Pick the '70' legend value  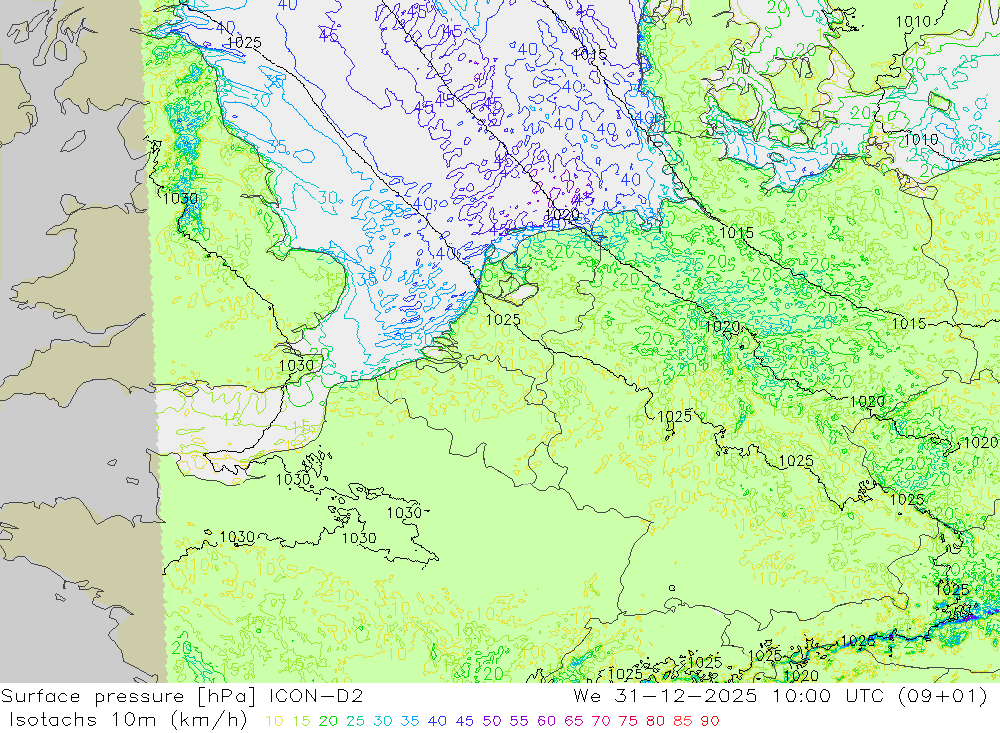(x=601, y=721)
